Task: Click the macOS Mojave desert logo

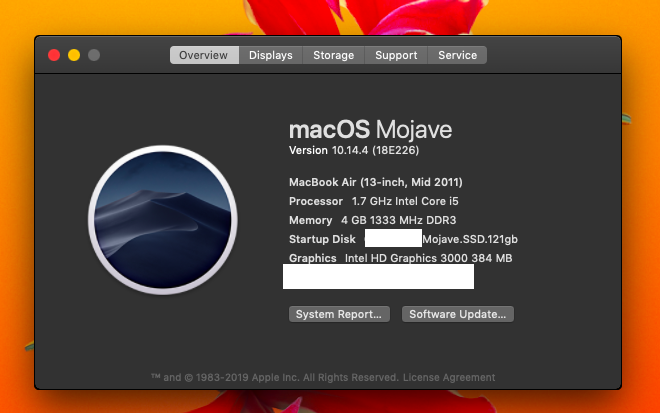Action: (x=163, y=220)
